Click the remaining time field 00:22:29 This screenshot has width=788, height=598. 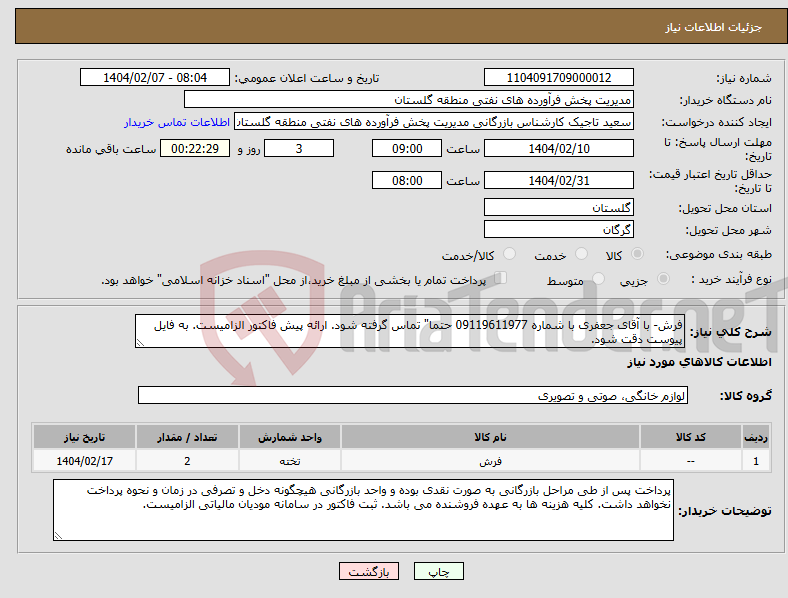pos(195,148)
